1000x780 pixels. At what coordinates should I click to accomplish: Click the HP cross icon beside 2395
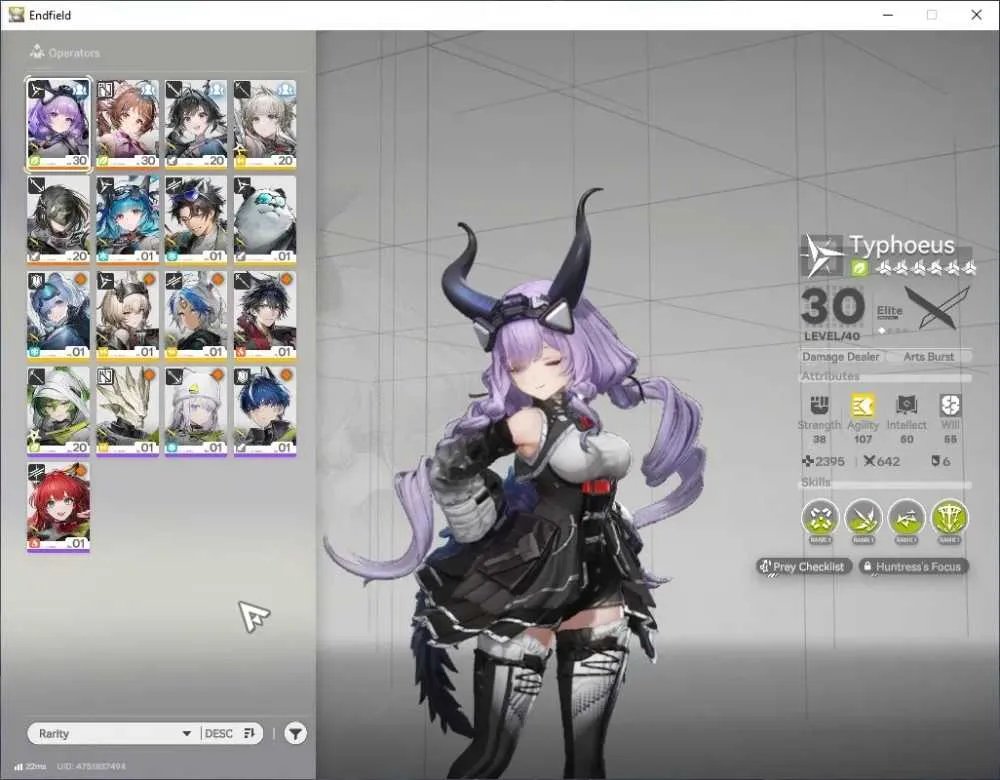[807, 461]
